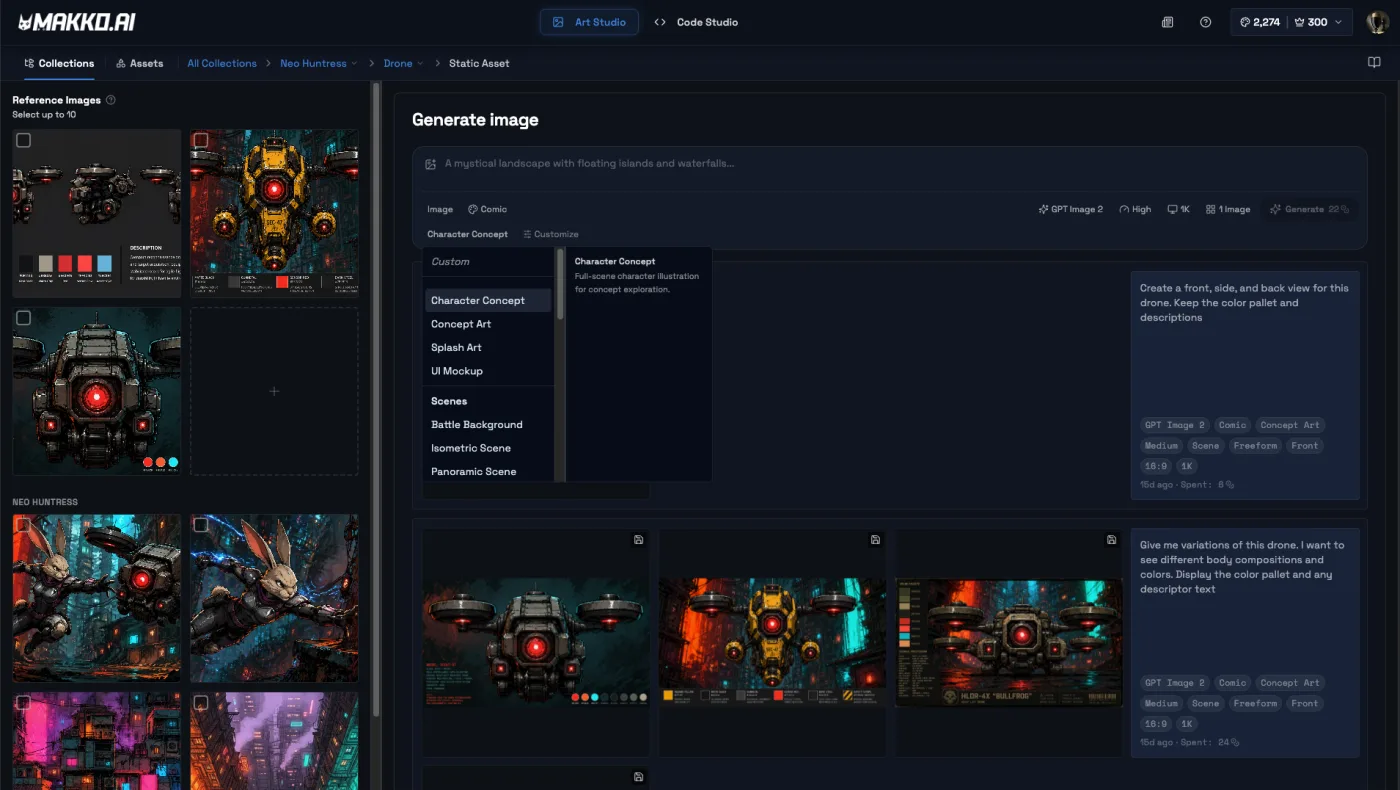Image resolution: width=1400 pixels, height=790 pixels.
Task: Open the book docs icon at right
Action: [x=1374, y=62]
